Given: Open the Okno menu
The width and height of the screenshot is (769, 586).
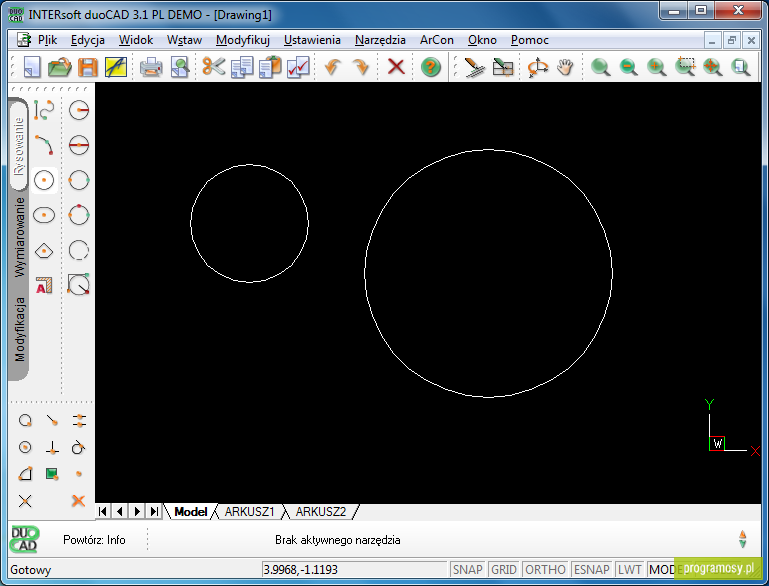Looking at the screenshot, I should [482, 40].
